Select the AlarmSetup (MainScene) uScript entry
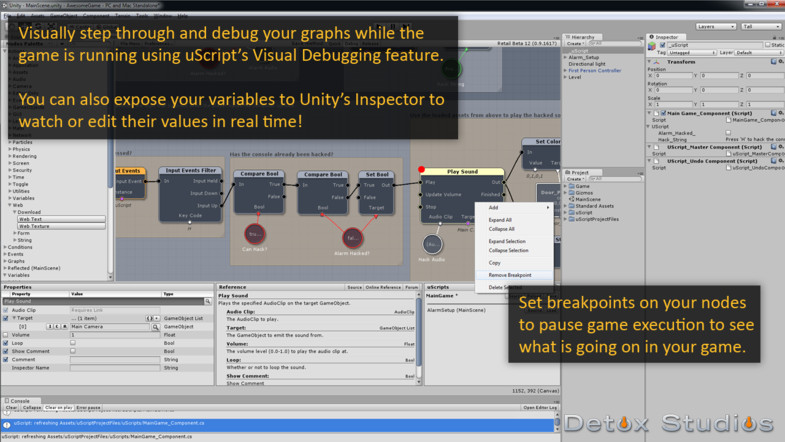The width and height of the screenshot is (785, 442). coord(456,310)
